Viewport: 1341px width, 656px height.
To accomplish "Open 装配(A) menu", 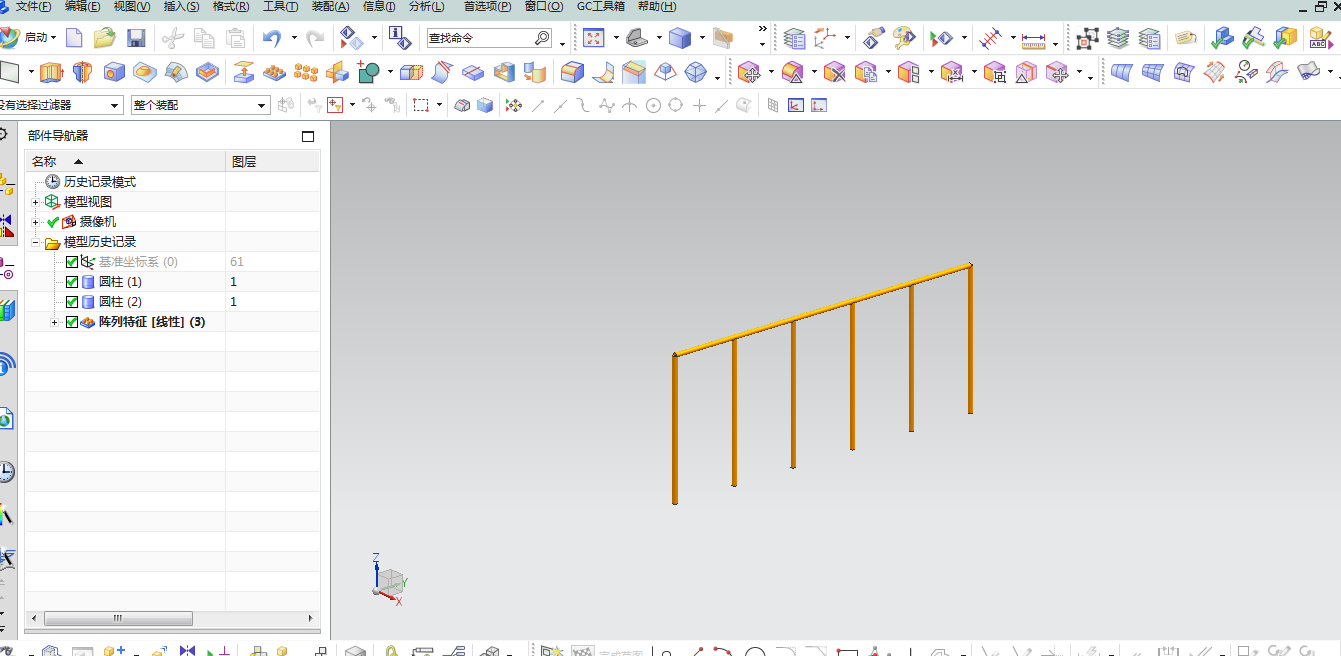I will 330,7.
